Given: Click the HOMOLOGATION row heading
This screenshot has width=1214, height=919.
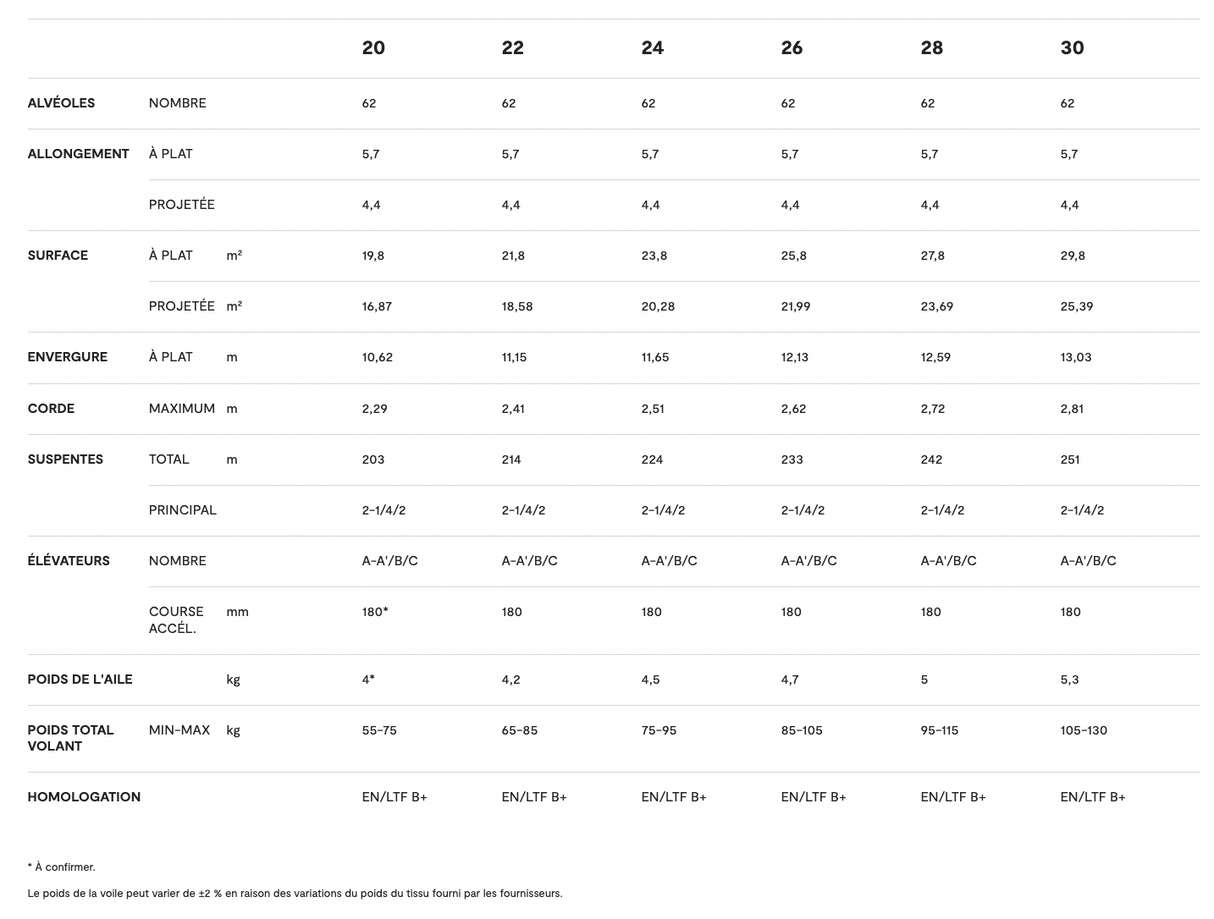Looking at the screenshot, I should click(84, 797).
